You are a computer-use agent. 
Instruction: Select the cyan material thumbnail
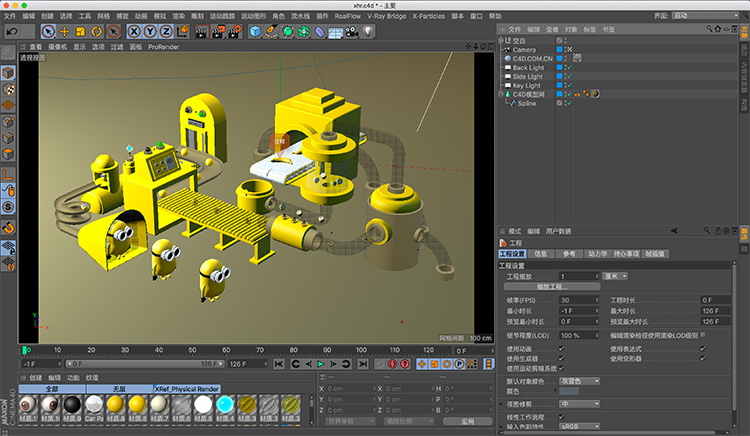click(225, 404)
